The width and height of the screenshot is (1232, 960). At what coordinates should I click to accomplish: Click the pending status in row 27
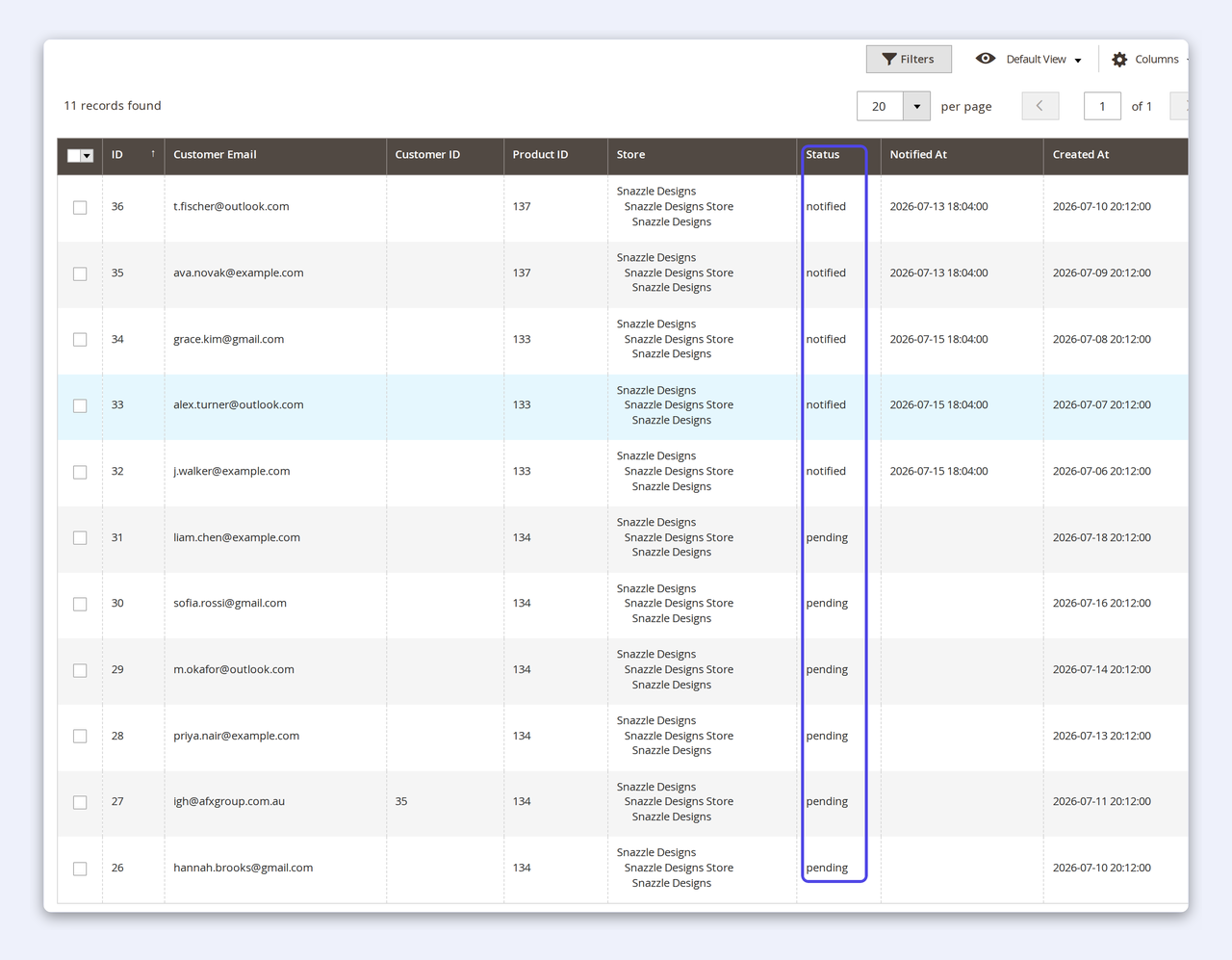[x=827, y=802]
